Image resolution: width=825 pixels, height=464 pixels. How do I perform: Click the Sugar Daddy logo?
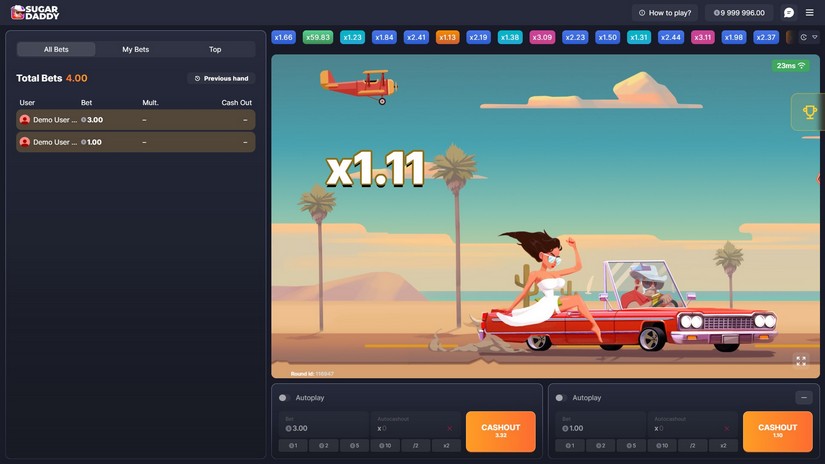(35, 12)
